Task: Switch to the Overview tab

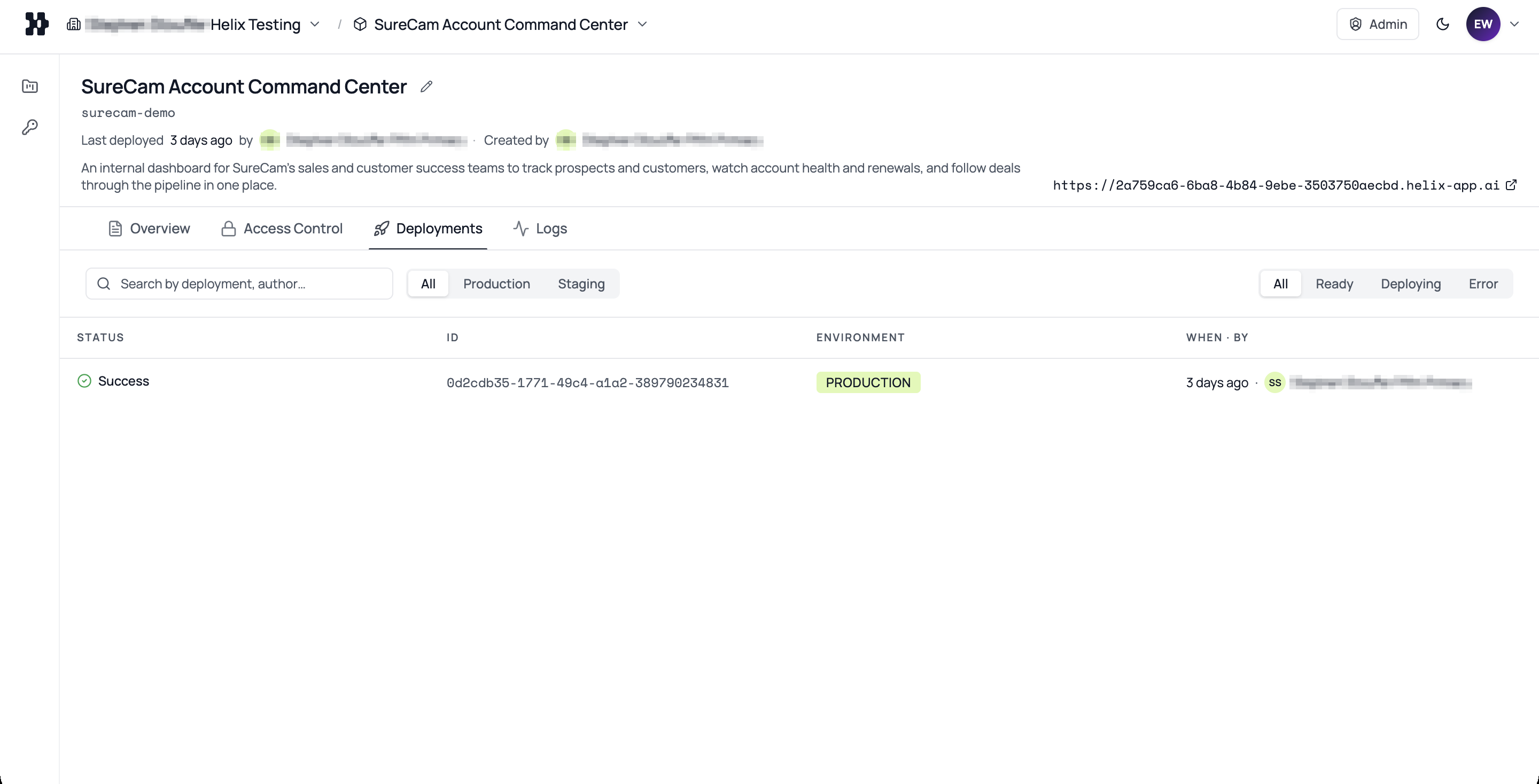Action: [149, 229]
